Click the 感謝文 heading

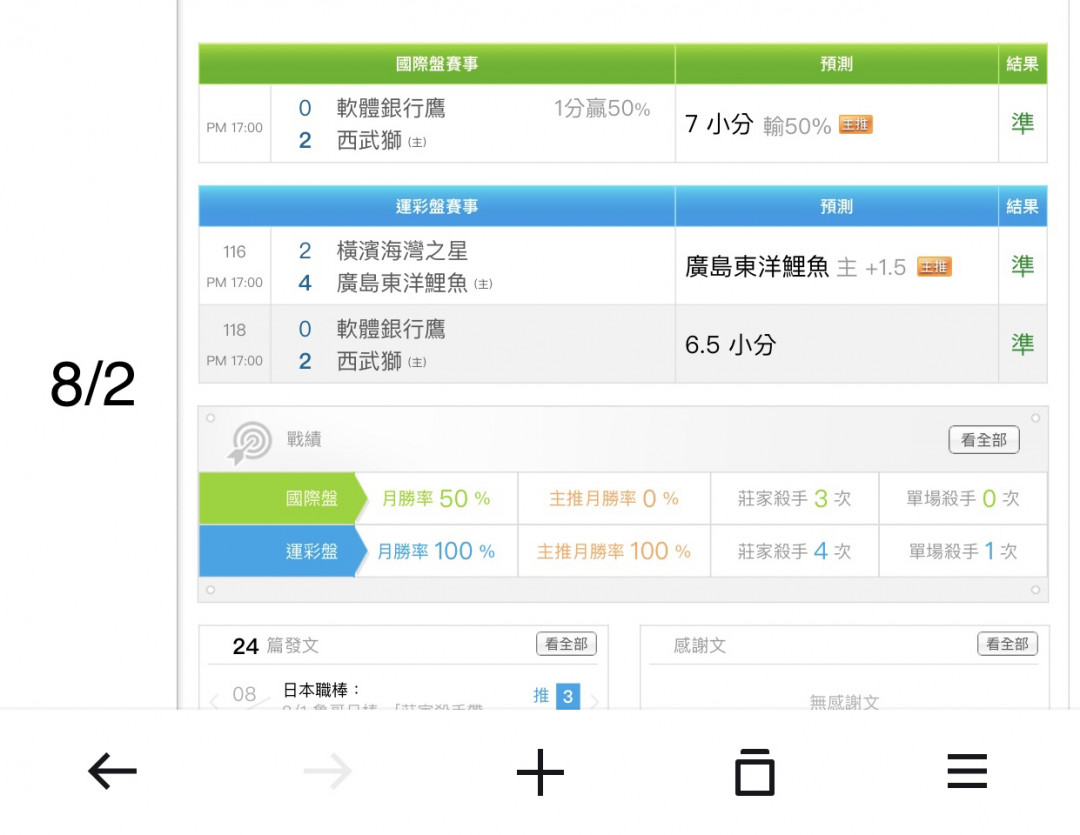700,646
